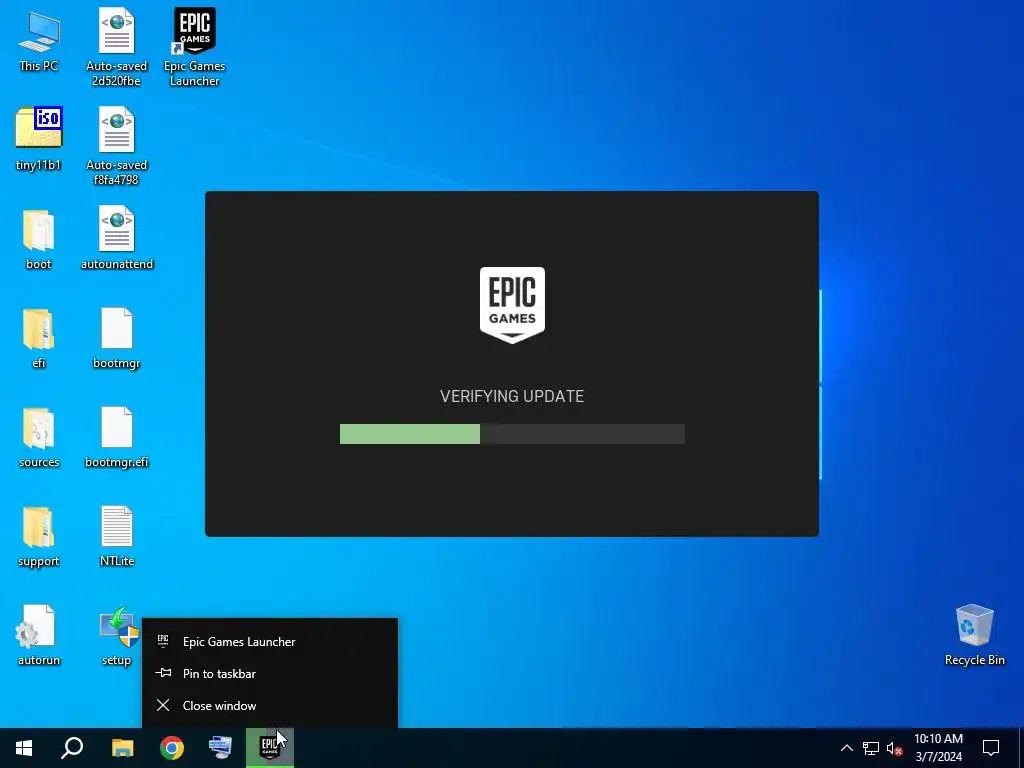The height and width of the screenshot is (768, 1024).
Task: Click the VERIFYING UPDATE status text
Action: coord(512,396)
